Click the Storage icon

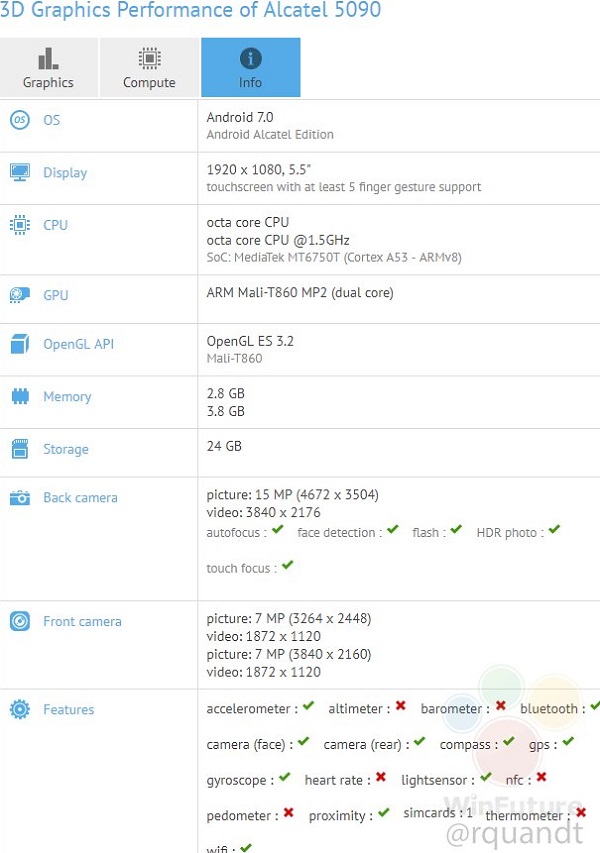[x=19, y=449]
